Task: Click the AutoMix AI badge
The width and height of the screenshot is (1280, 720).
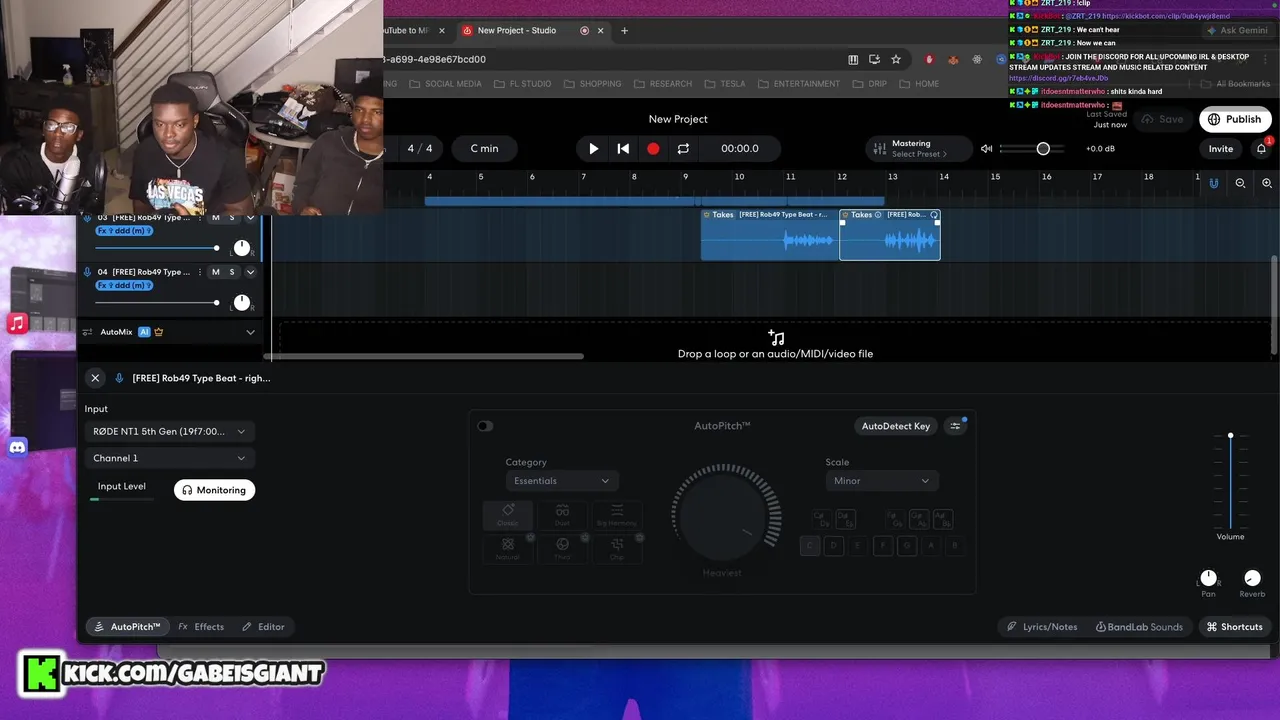Action: point(144,332)
